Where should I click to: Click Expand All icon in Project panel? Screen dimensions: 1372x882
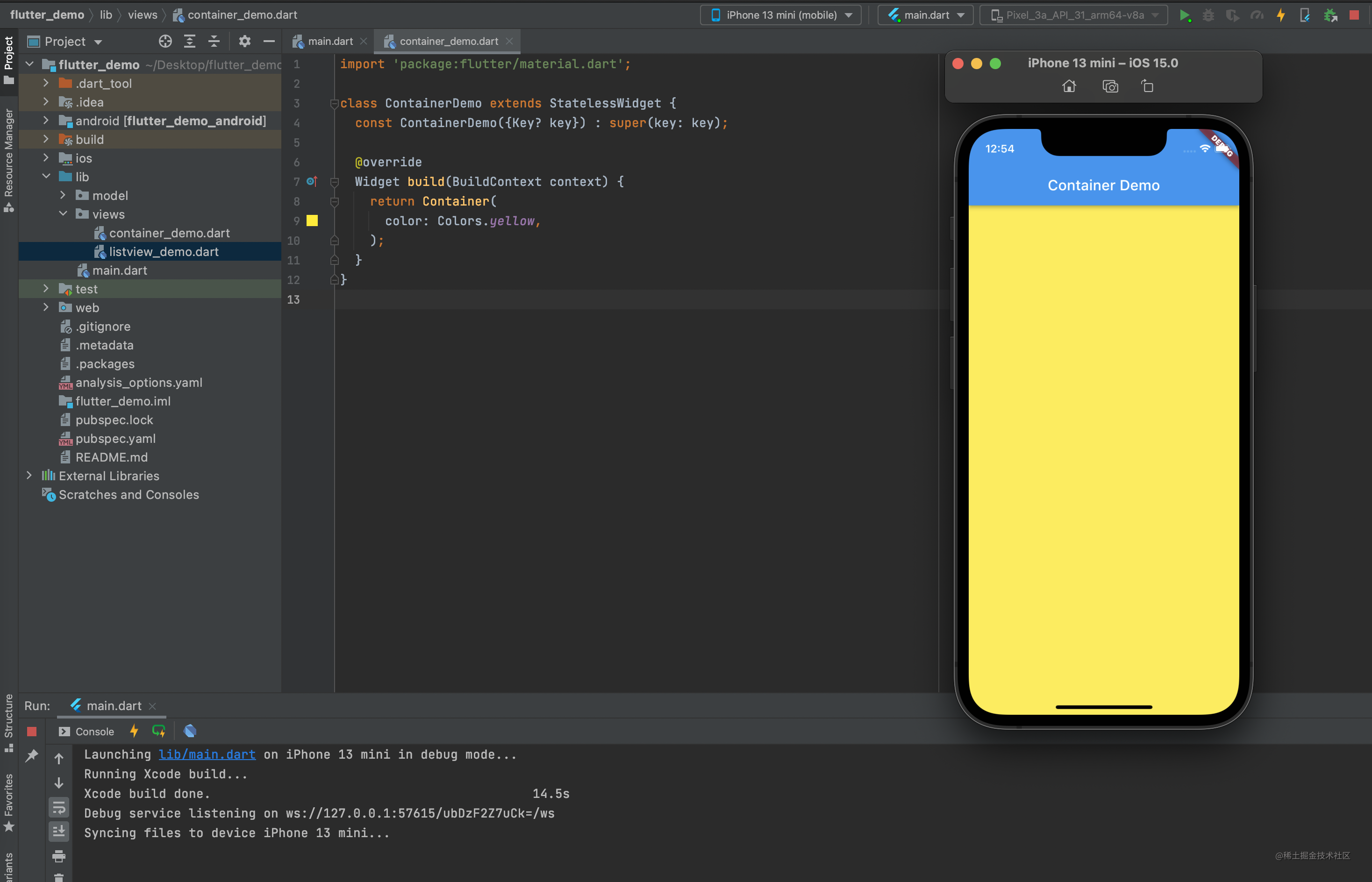190,41
